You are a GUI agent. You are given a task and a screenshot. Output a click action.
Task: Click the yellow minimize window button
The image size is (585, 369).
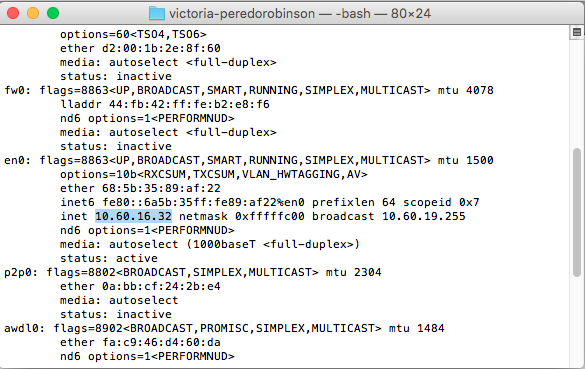pos(33,13)
